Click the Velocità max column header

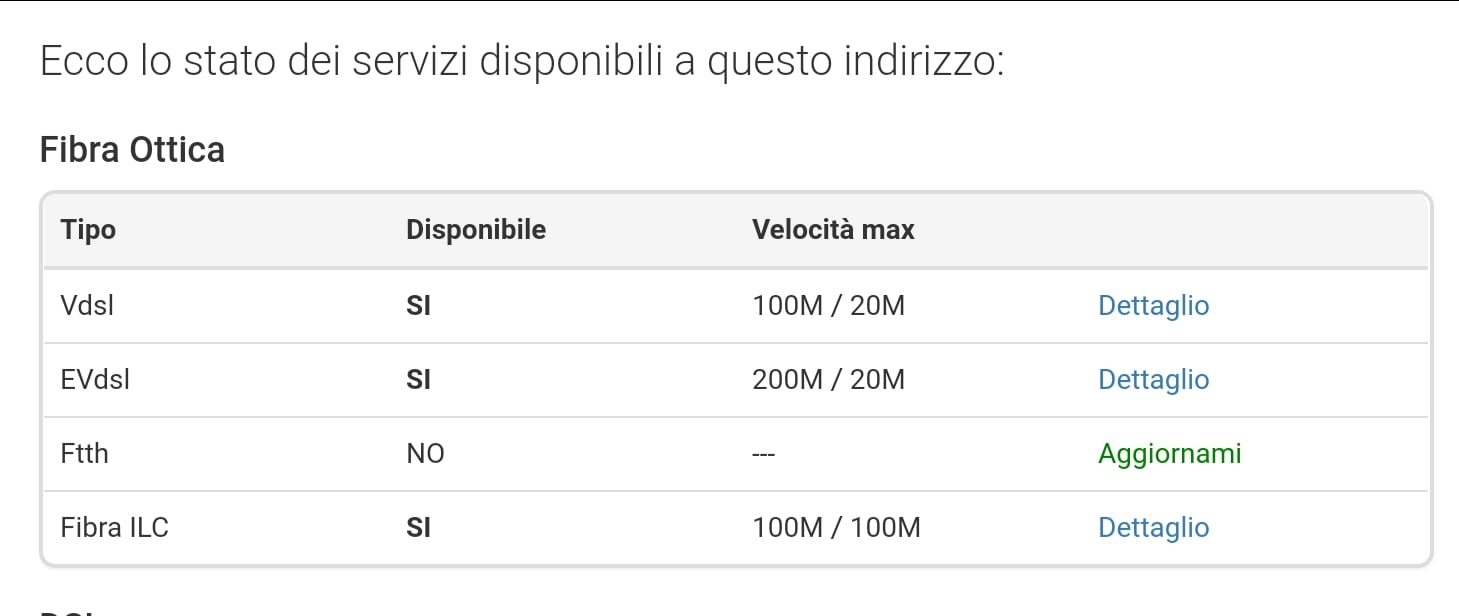coord(833,230)
